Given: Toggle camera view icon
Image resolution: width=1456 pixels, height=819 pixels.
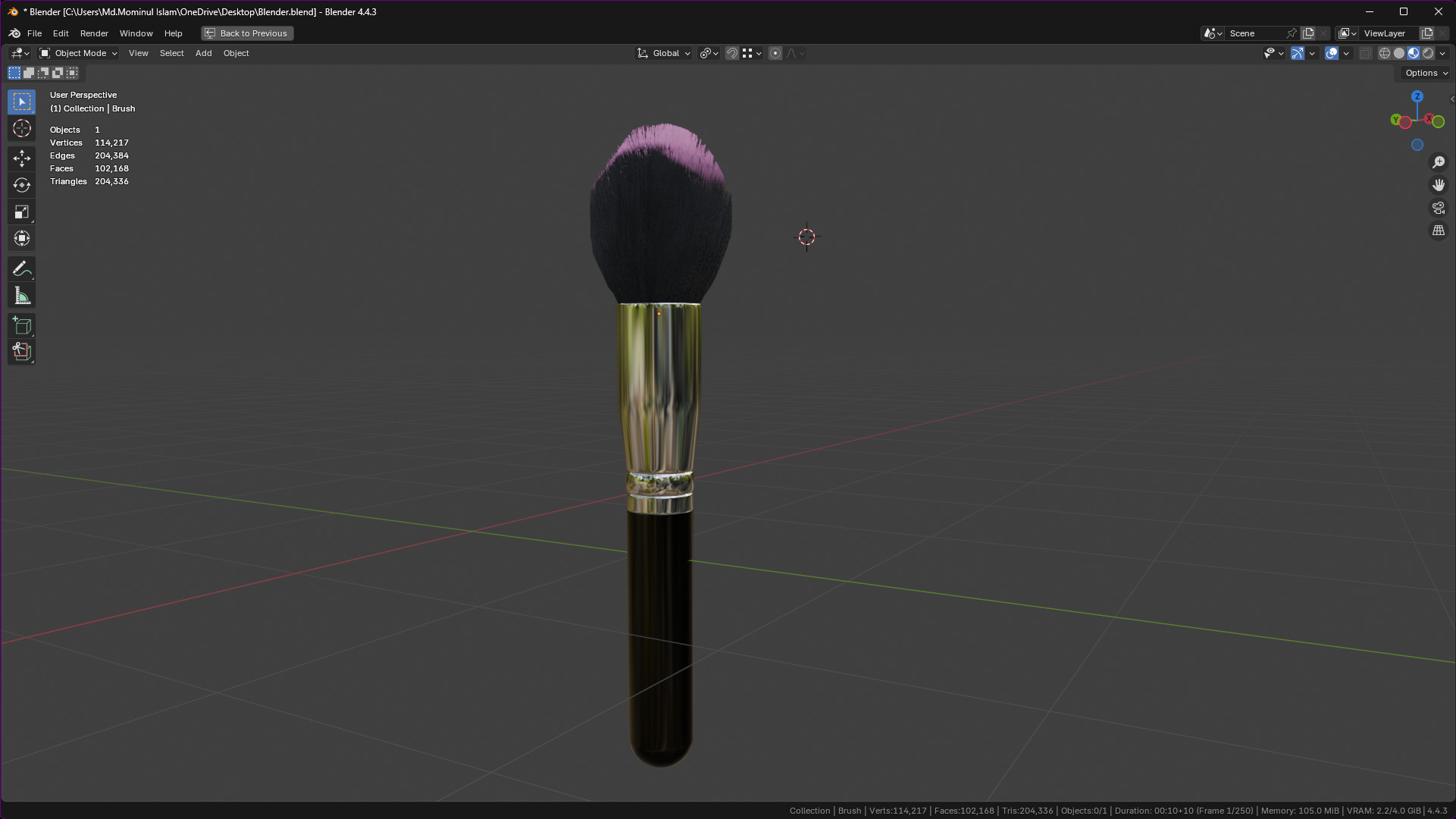Looking at the screenshot, I should pos(1439,208).
